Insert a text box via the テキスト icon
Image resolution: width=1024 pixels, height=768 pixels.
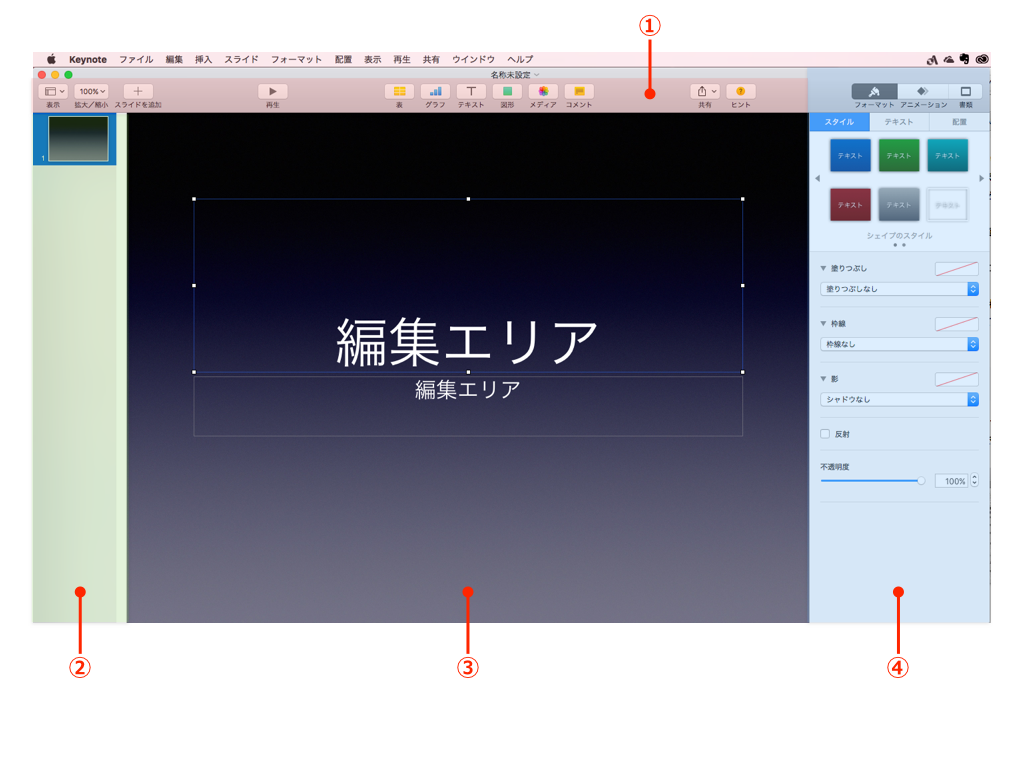pyautogui.click(x=470, y=91)
